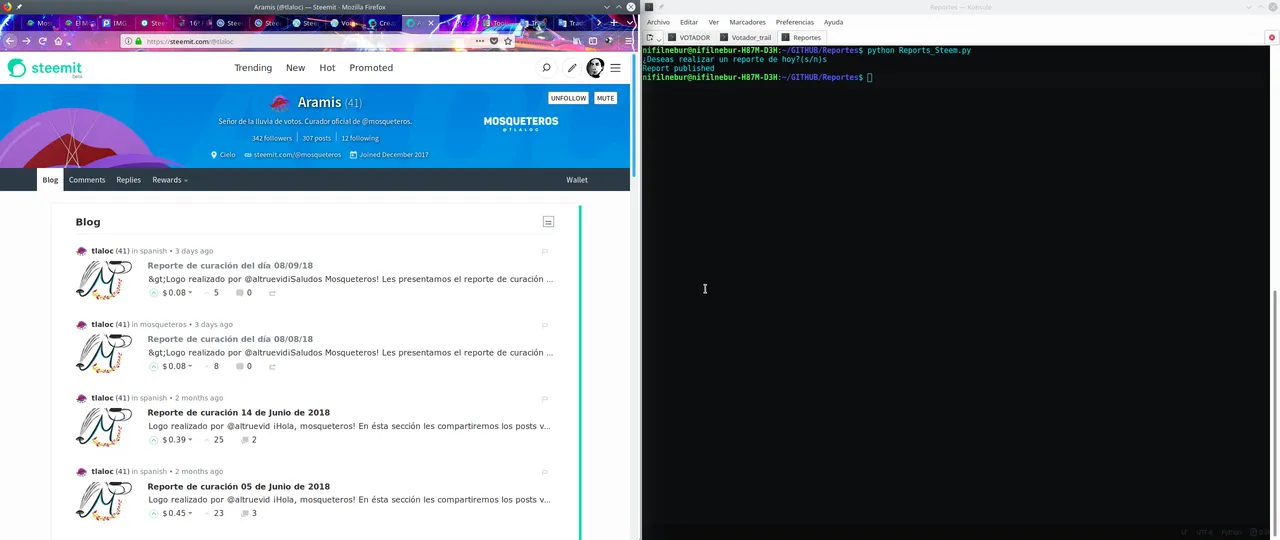
Task: Open the Archivo menu in Konsole
Action: [658, 22]
